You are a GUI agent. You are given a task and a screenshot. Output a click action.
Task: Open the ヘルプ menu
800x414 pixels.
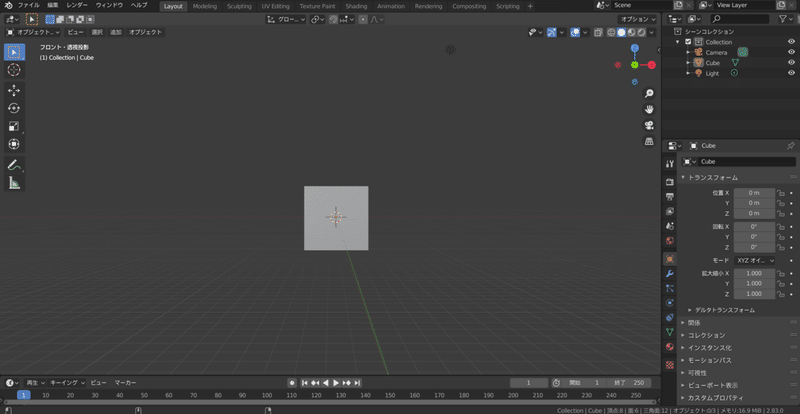[138, 6]
